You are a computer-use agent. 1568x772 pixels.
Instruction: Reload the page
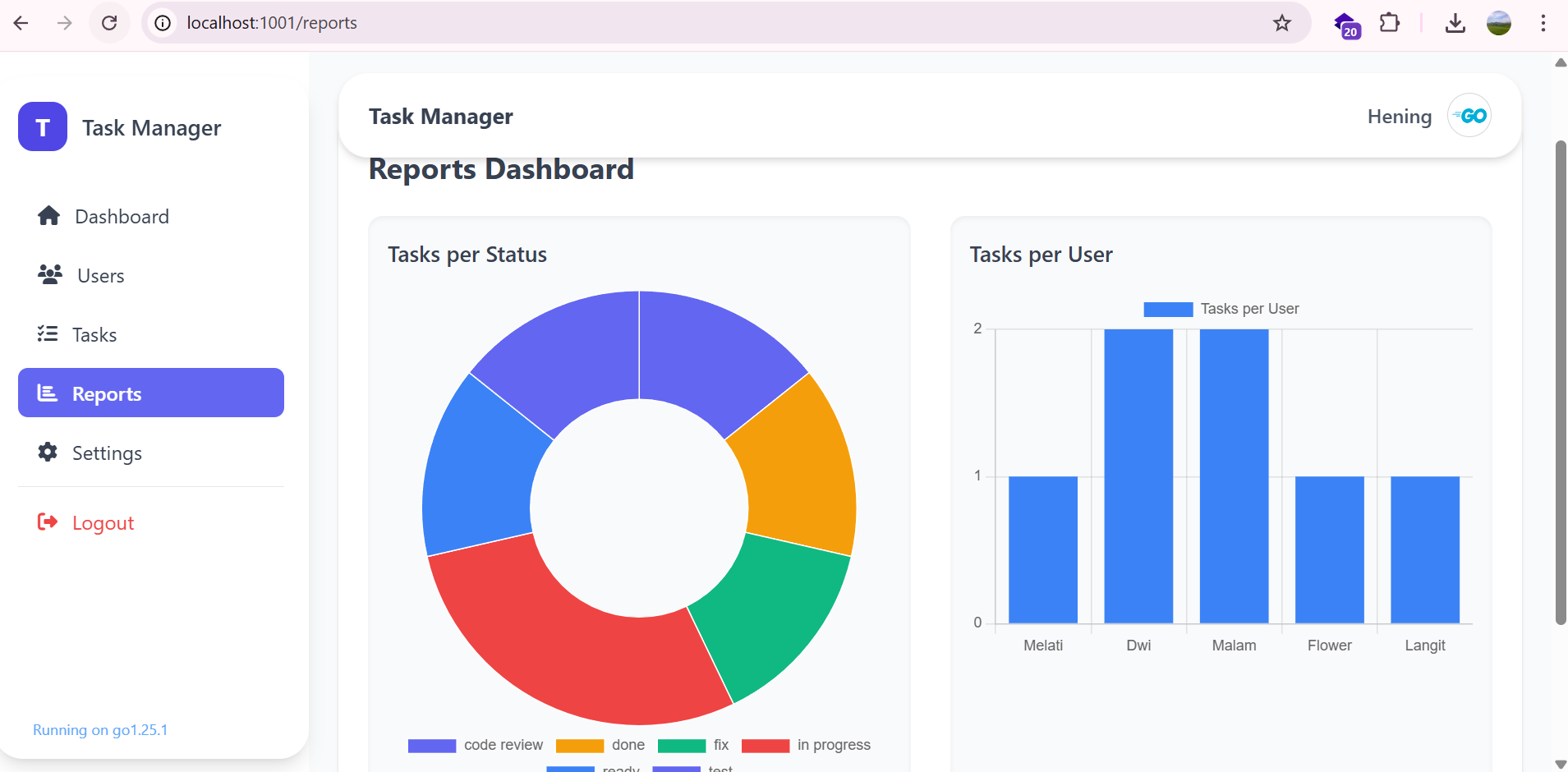pos(109,23)
